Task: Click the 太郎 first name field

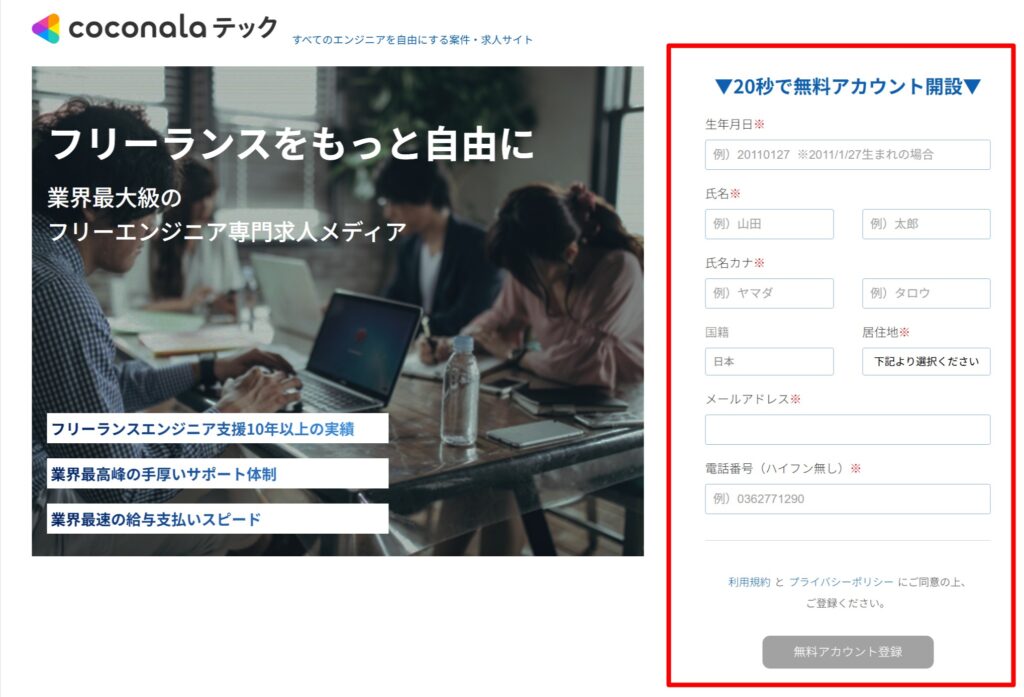Action: pyautogui.click(x=925, y=224)
